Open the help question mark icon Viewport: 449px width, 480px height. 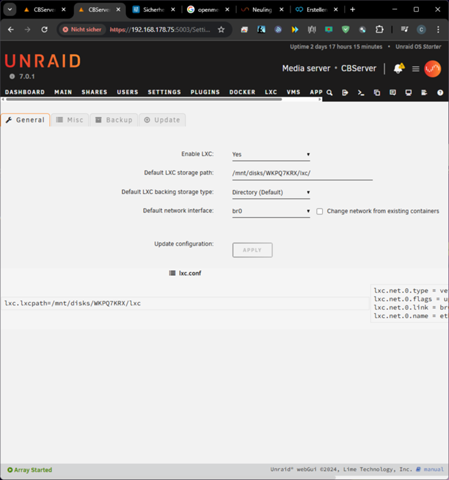(x=440, y=93)
